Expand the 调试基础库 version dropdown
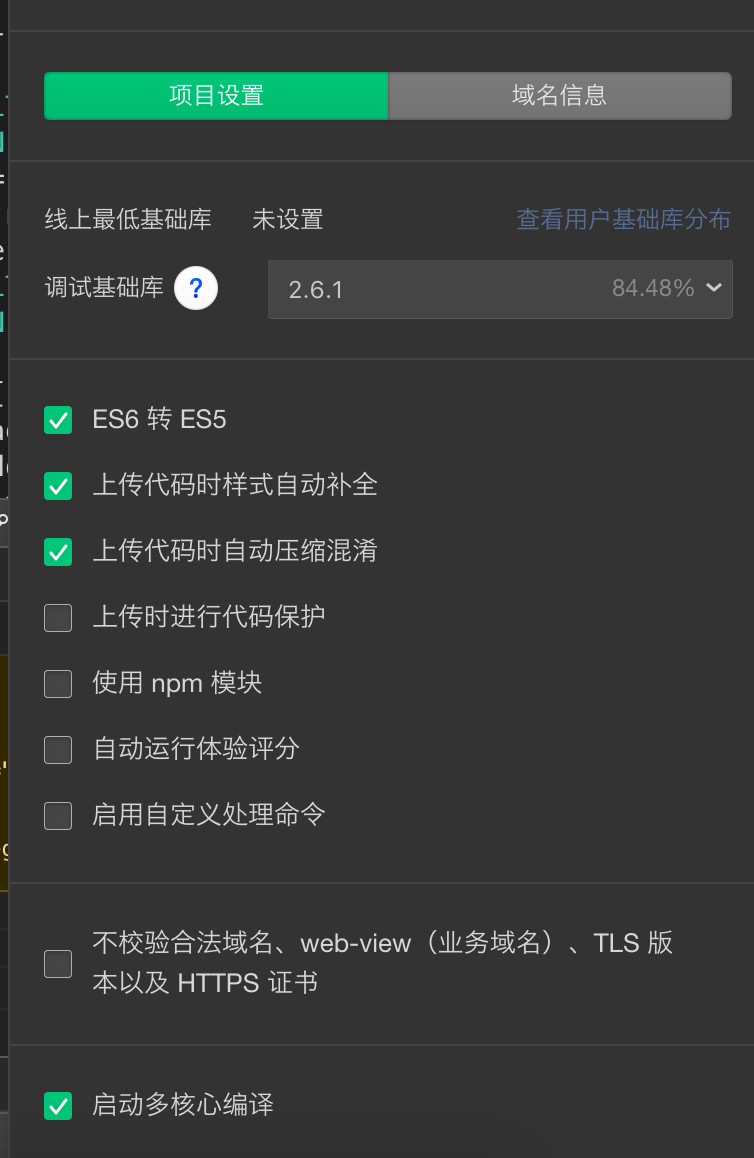 coord(499,290)
